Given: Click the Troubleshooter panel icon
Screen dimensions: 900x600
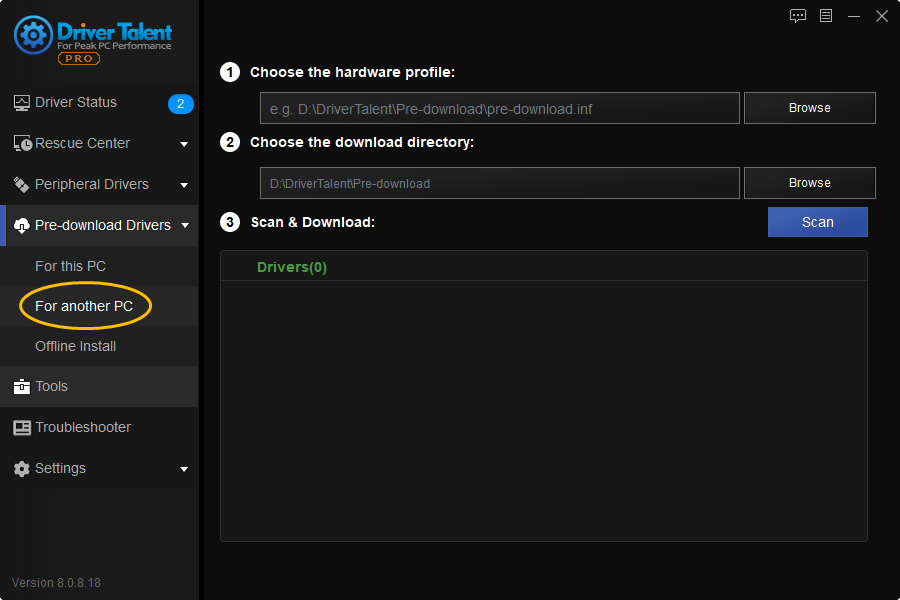Looking at the screenshot, I should pyautogui.click(x=22, y=428).
